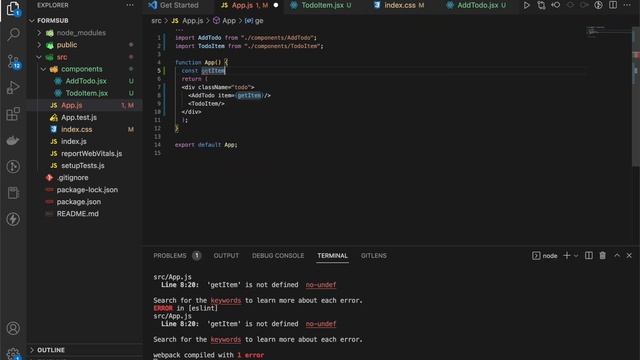Open the Manage gear icon
This screenshot has height=360, width=640.
pyautogui.click(x=13, y=353)
